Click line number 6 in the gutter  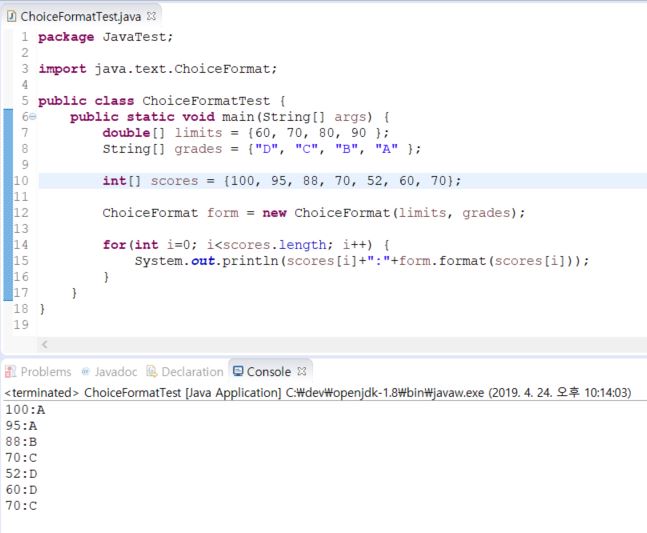pyautogui.click(x=25, y=117)
